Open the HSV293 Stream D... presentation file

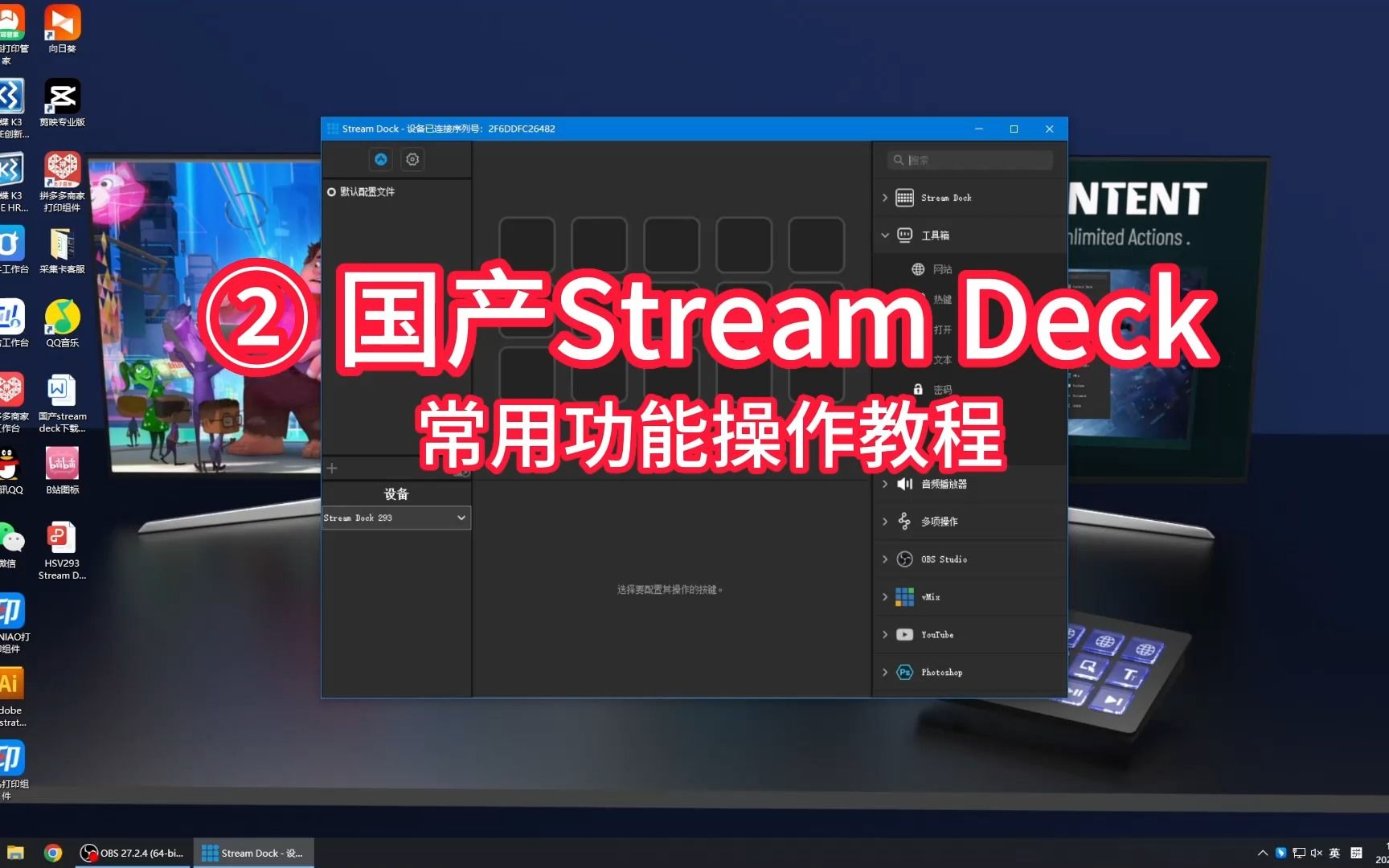point(62,550)
